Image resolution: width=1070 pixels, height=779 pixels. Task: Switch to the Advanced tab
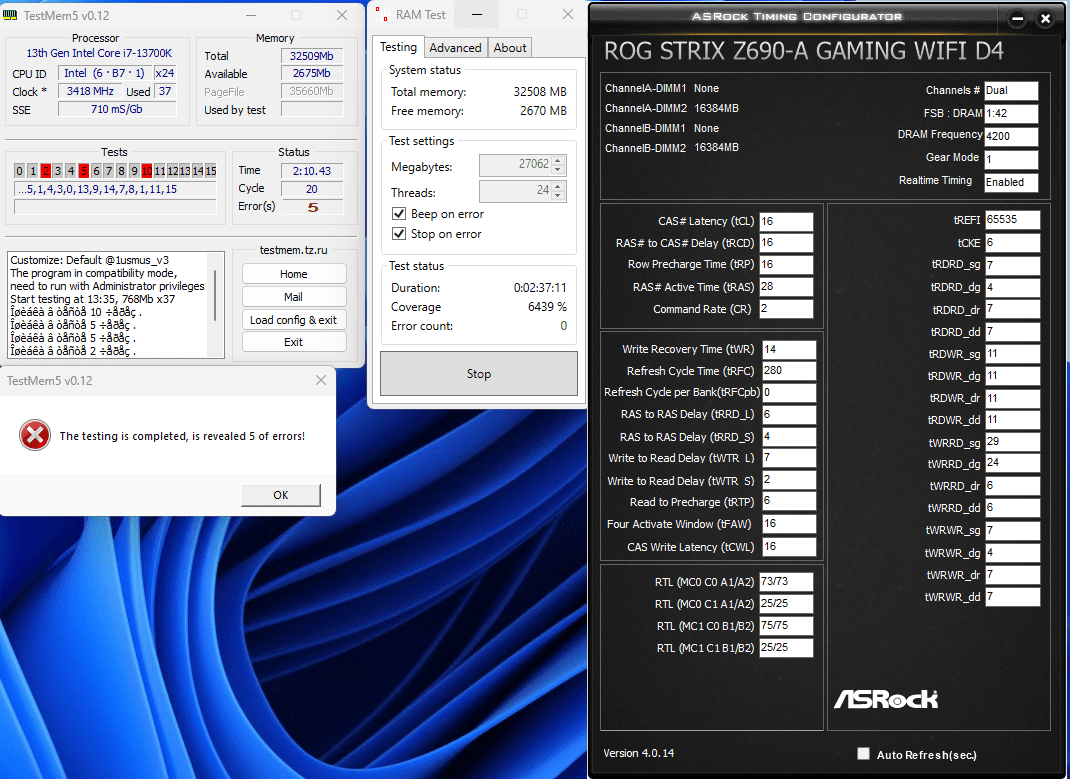click(x=455, y=48)
